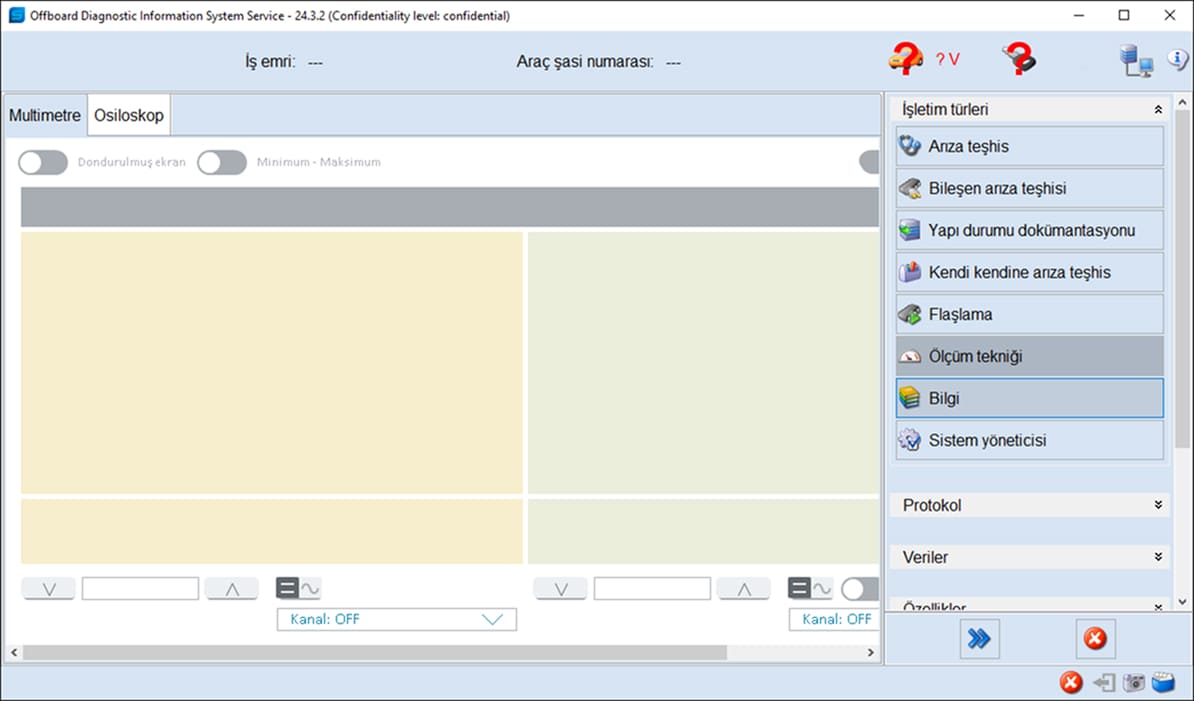Image resolution: width=1194 pixels, height=701 pixels.
Task: Click horizontal scrollbar right arrow
Action: point(871,652)
